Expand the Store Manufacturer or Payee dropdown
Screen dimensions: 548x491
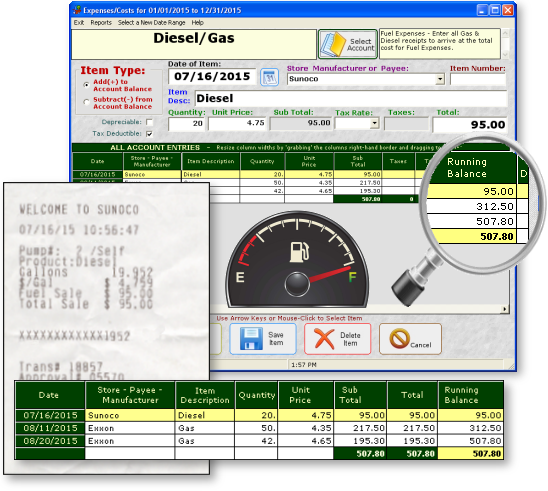coord(440,79)
